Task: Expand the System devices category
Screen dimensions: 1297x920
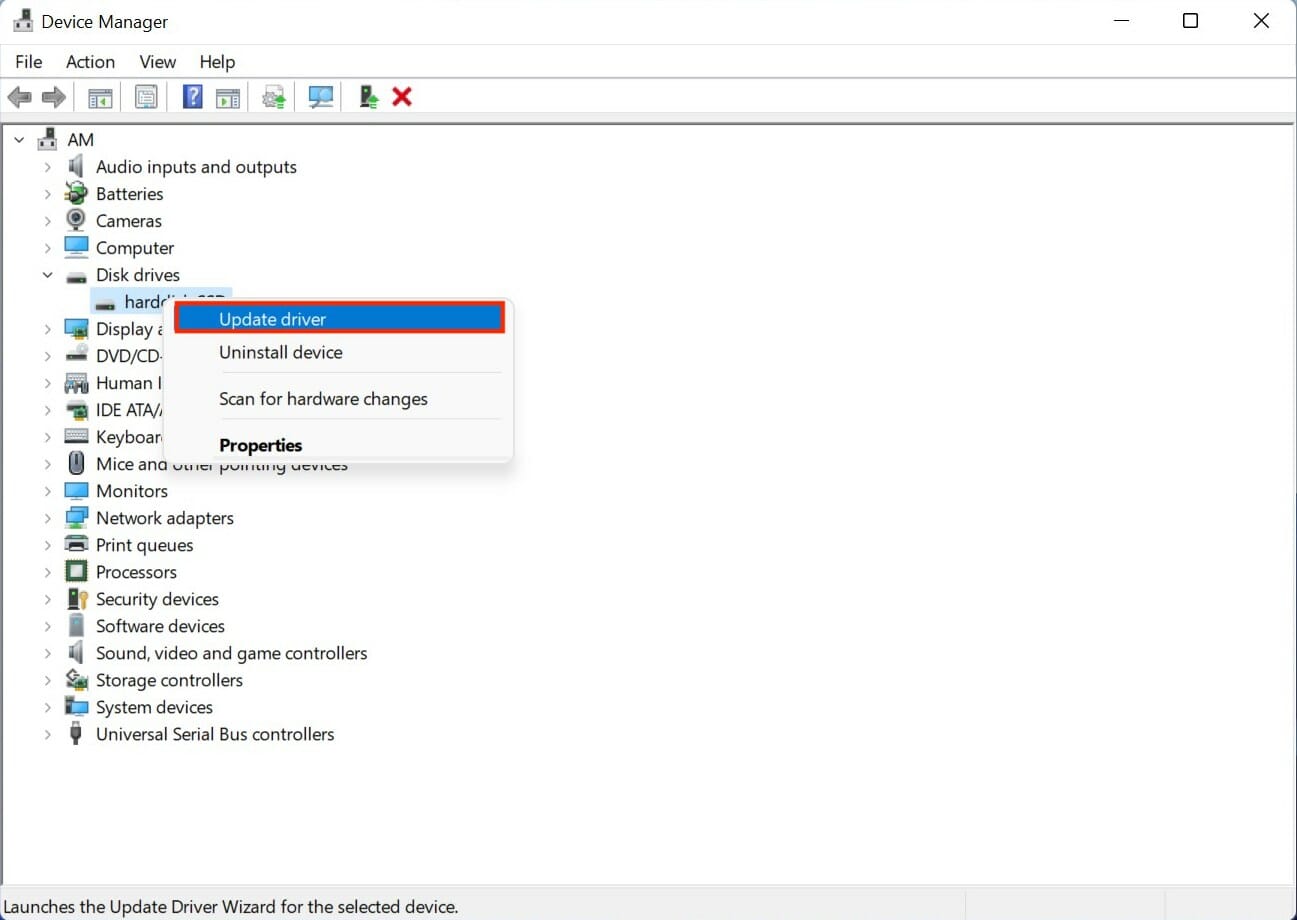Action: [x=47, y=707]
